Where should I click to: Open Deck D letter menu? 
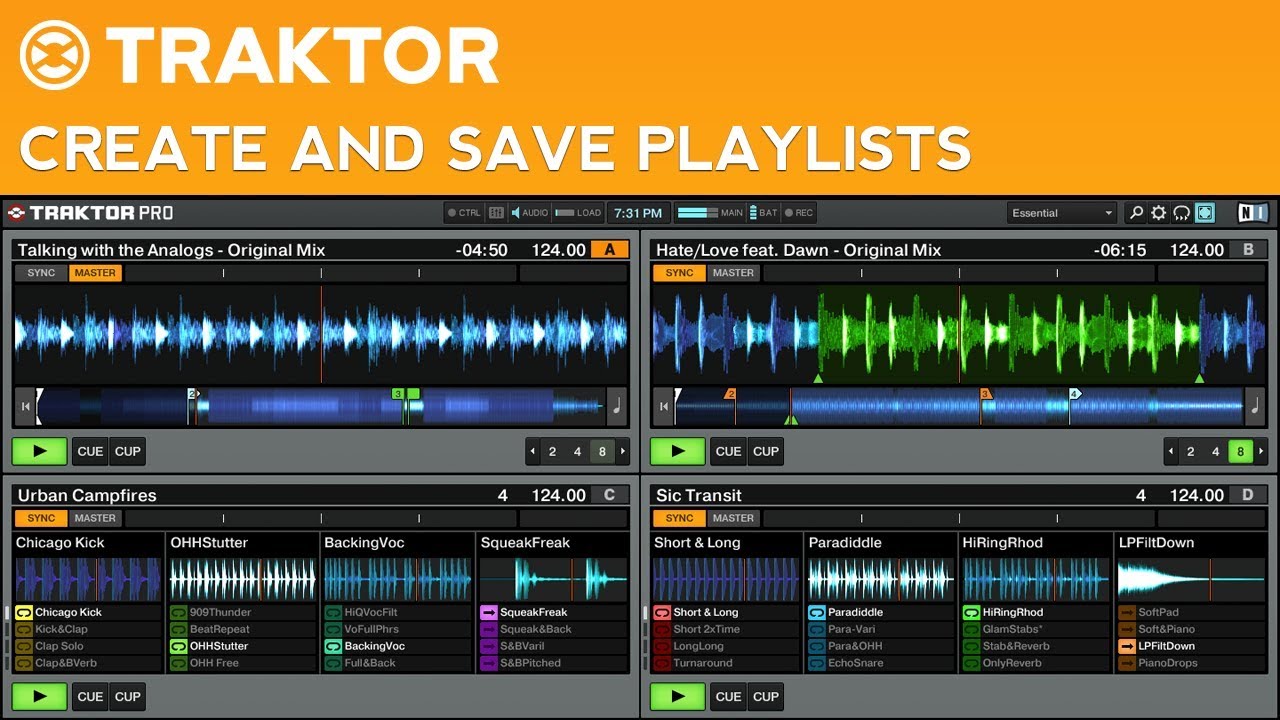click(x=1248, y=495)
